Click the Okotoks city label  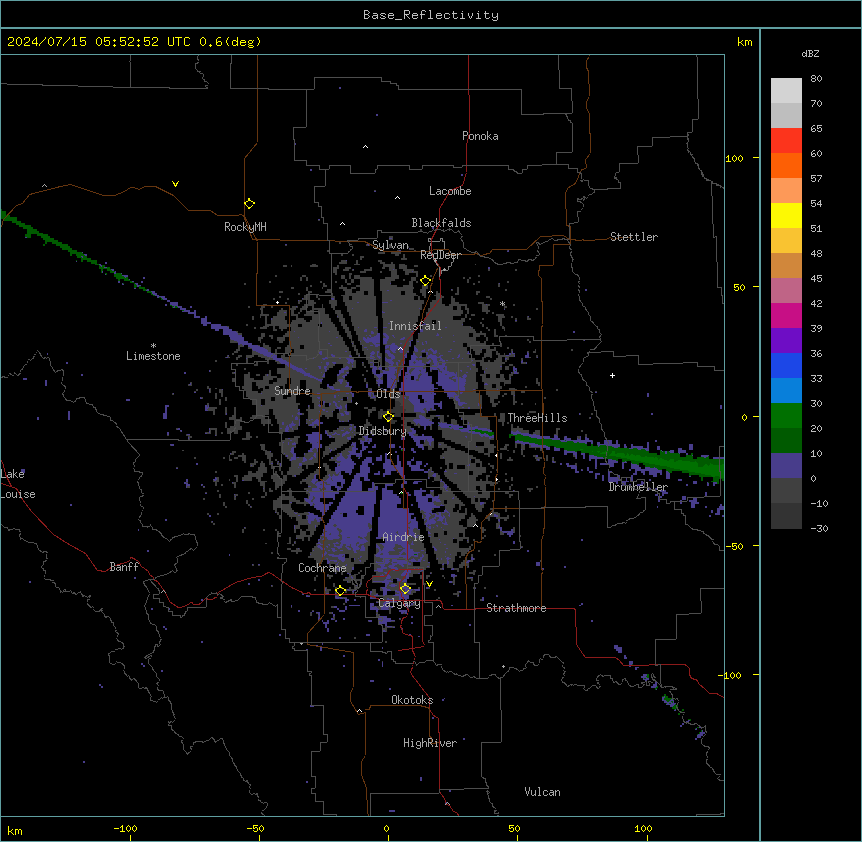[412, 700]
